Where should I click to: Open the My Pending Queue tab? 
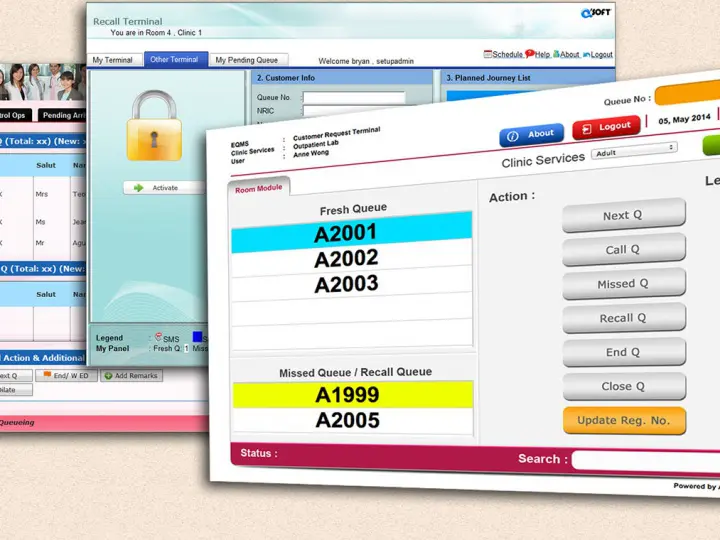point(247,60)
